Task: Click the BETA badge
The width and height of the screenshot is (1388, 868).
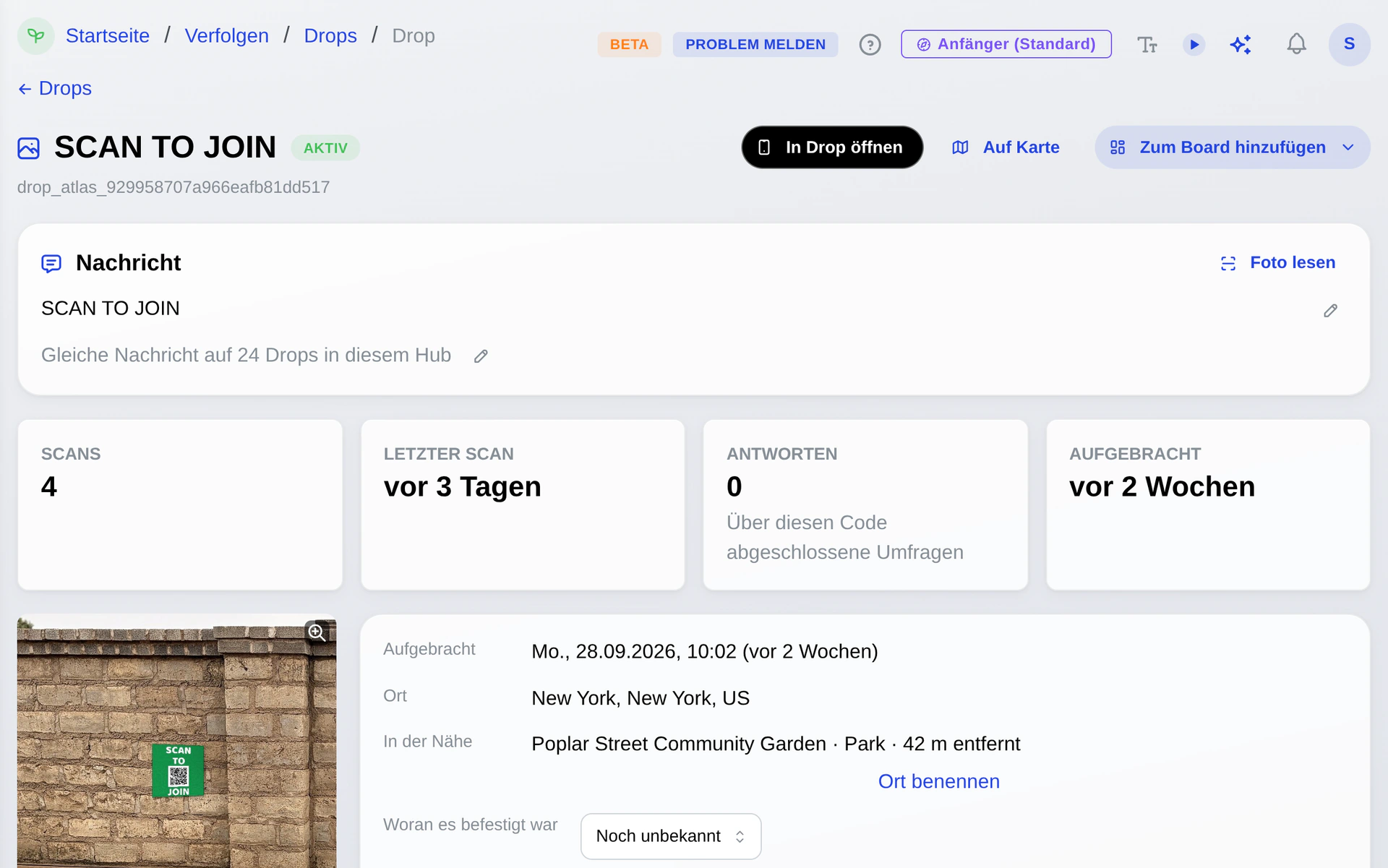Action: pos(629,45)
